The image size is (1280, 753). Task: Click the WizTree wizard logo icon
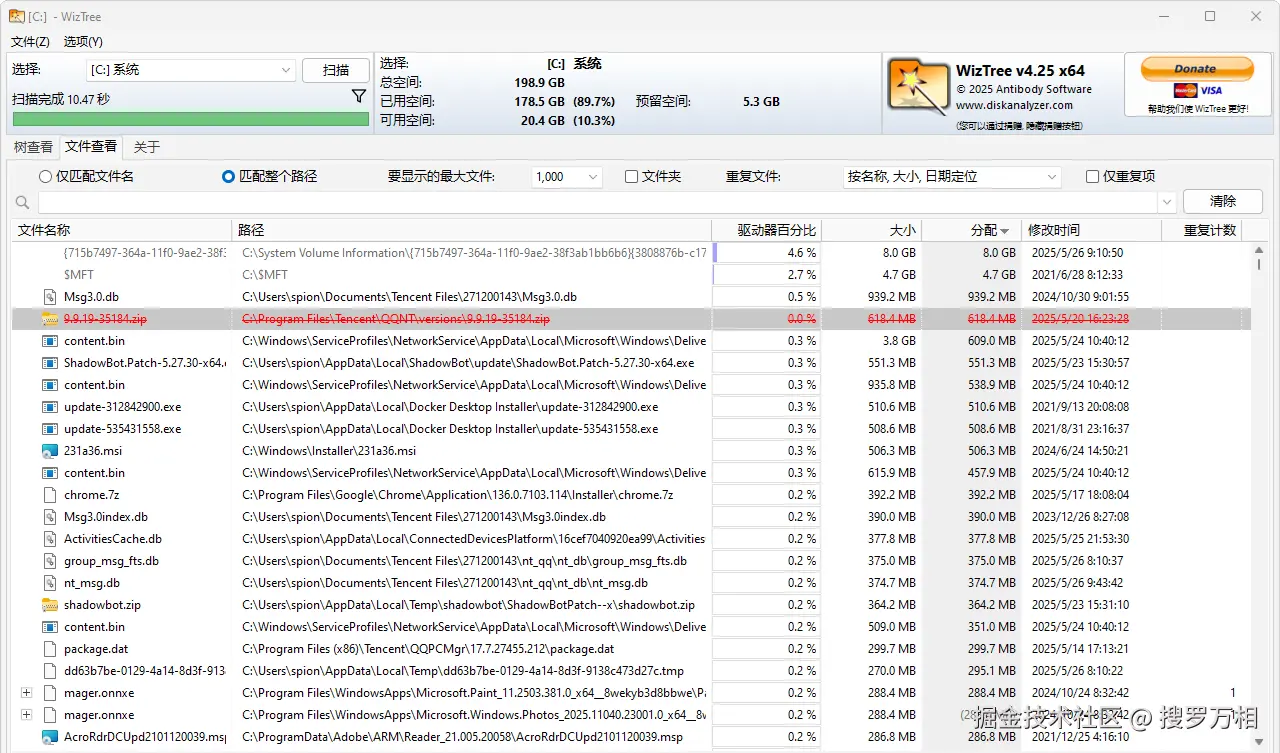[x=918, y=87]
